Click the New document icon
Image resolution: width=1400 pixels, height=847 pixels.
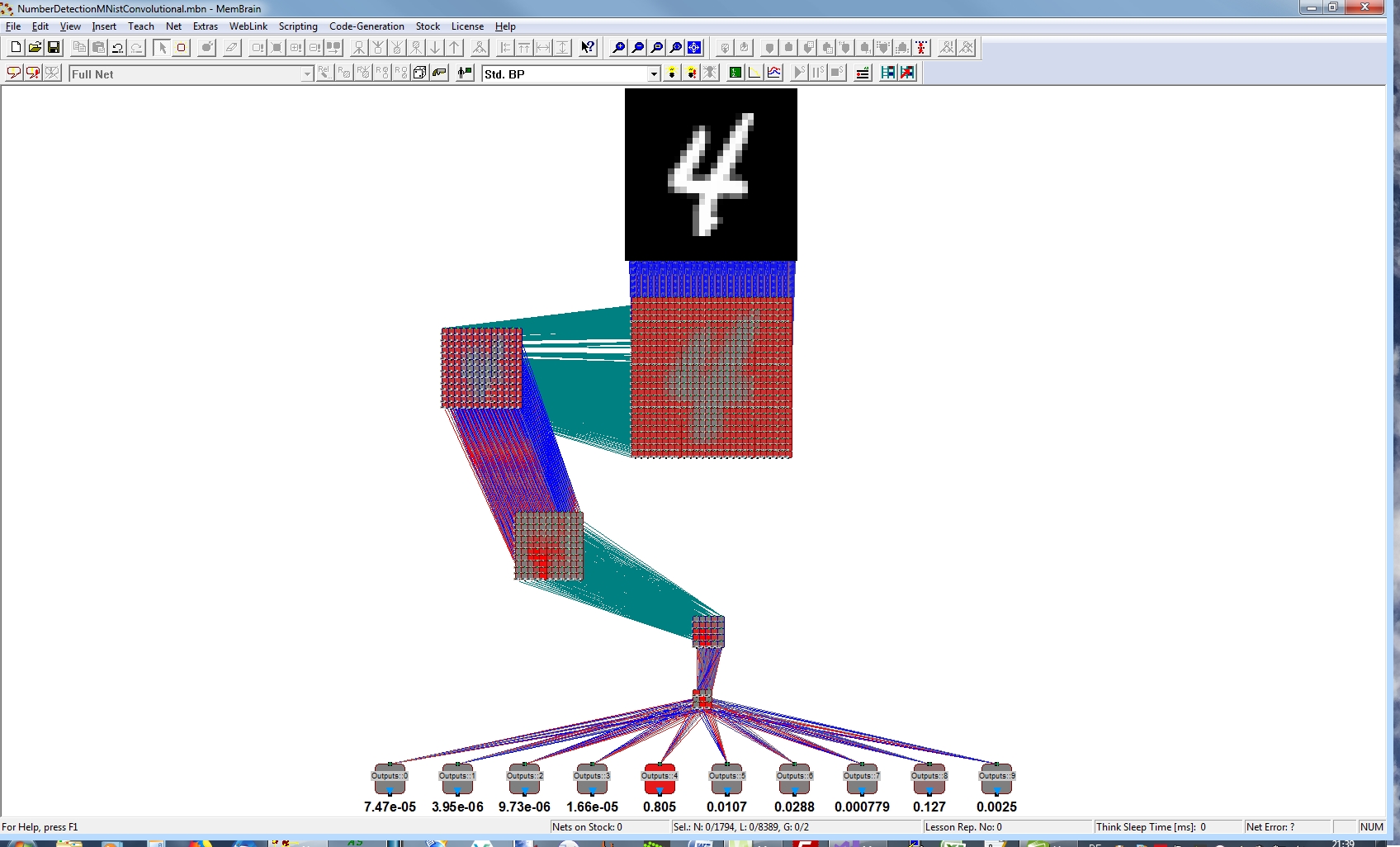[16, 48]
